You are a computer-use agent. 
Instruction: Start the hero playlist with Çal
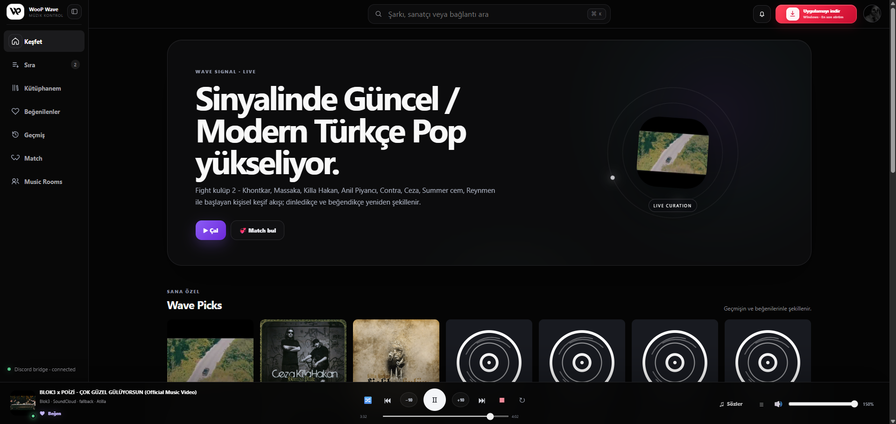[211, 230]
